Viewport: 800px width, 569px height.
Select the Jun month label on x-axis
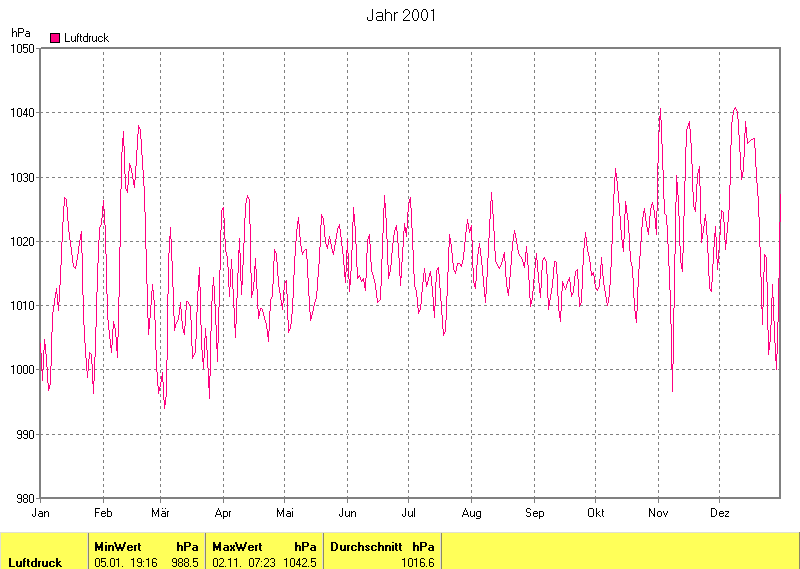click(x=347, y=513)
